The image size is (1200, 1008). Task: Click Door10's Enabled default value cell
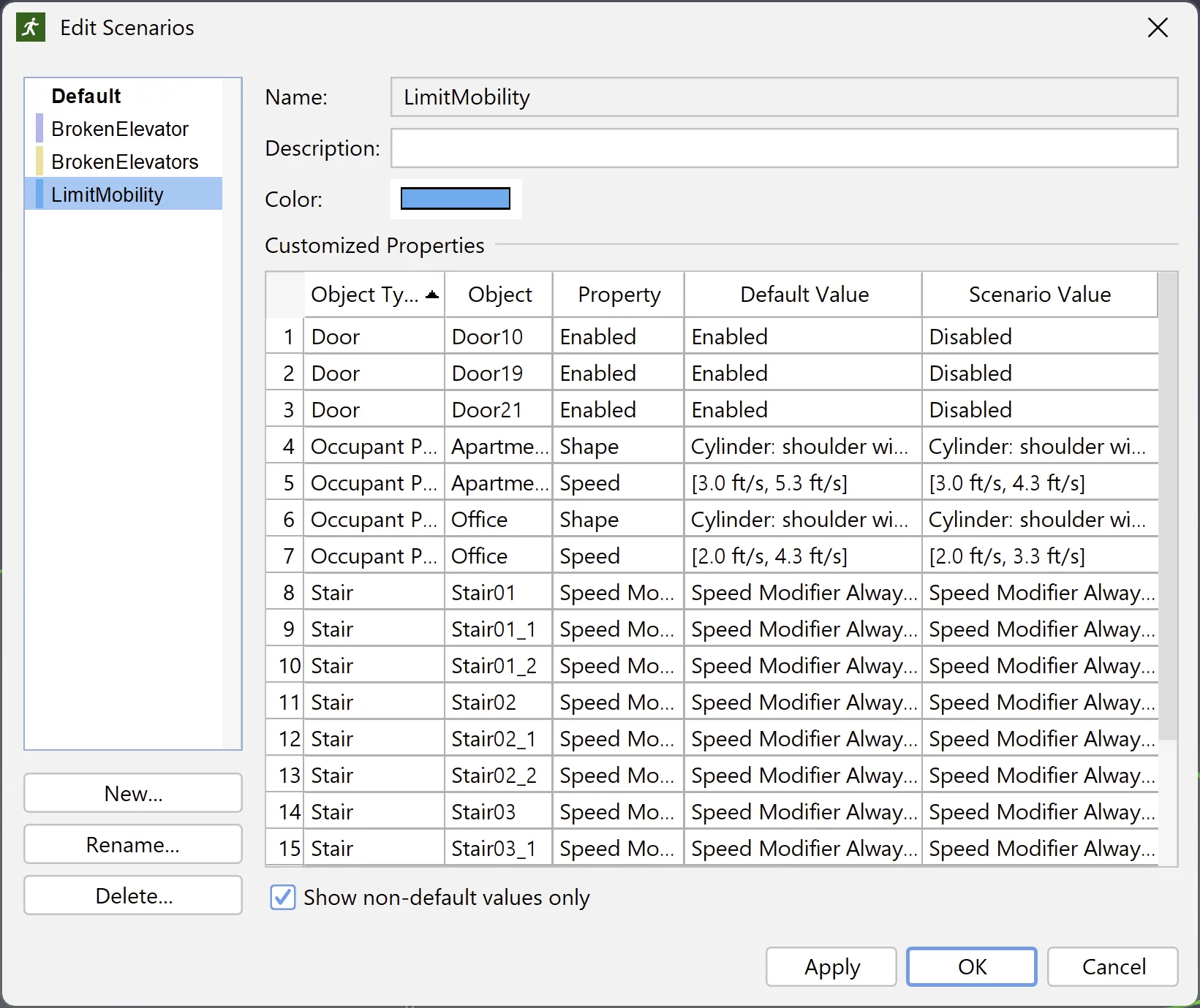(x=803, y=336)
